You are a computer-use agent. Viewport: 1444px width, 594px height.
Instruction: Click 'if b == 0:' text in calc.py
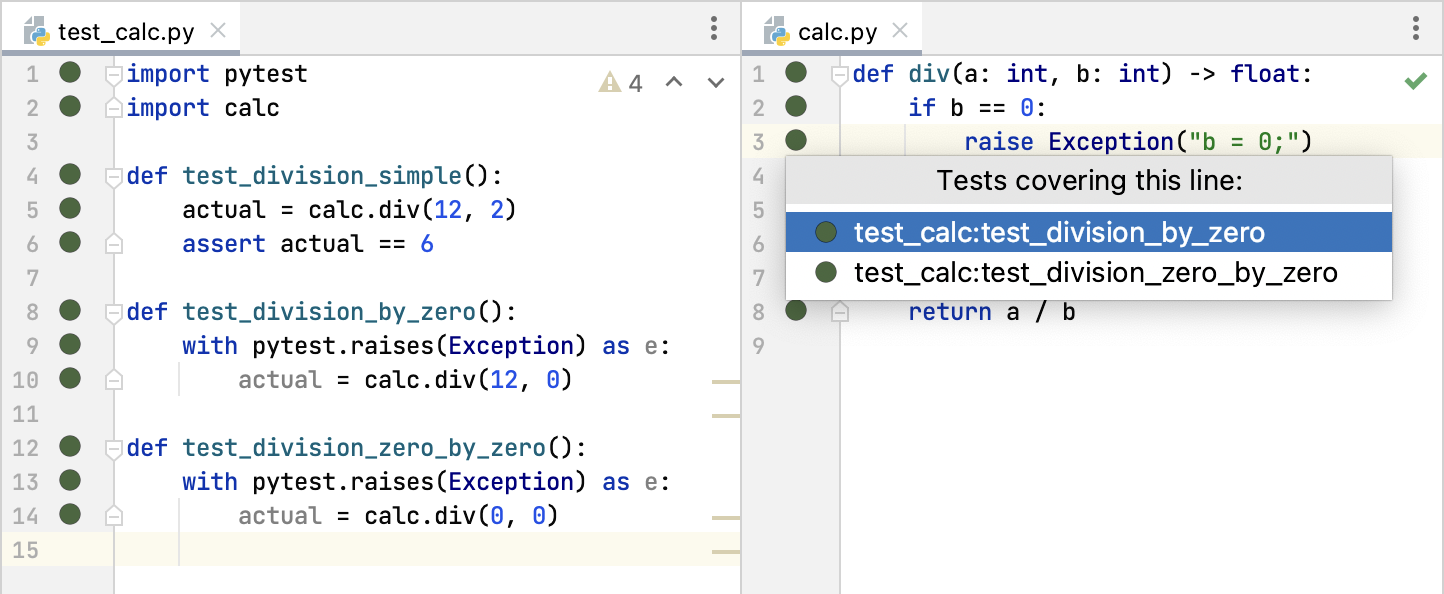[978, 108]
